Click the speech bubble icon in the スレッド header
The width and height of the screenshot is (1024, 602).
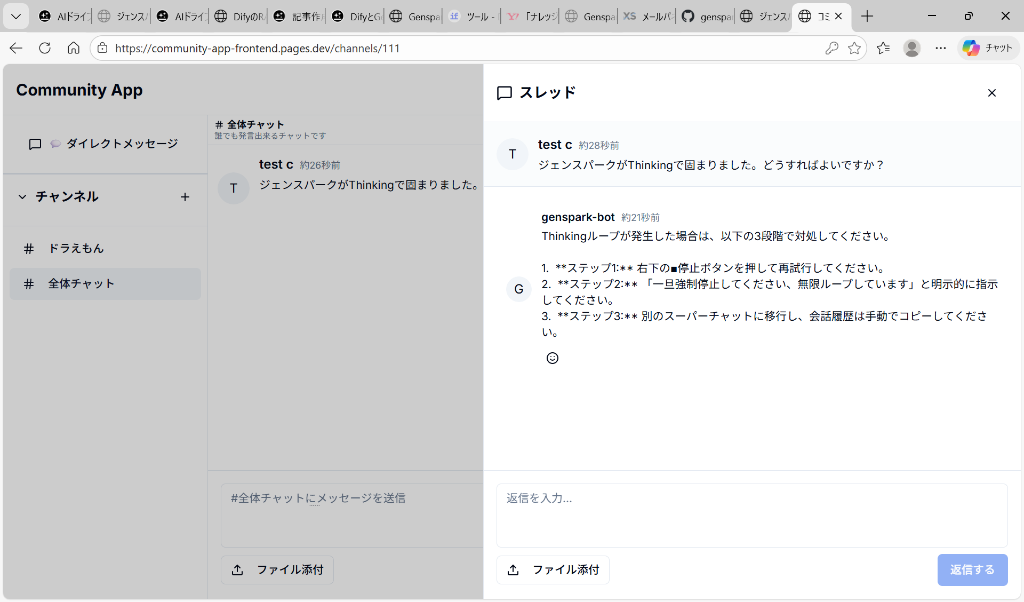click(x=503, y=92)
